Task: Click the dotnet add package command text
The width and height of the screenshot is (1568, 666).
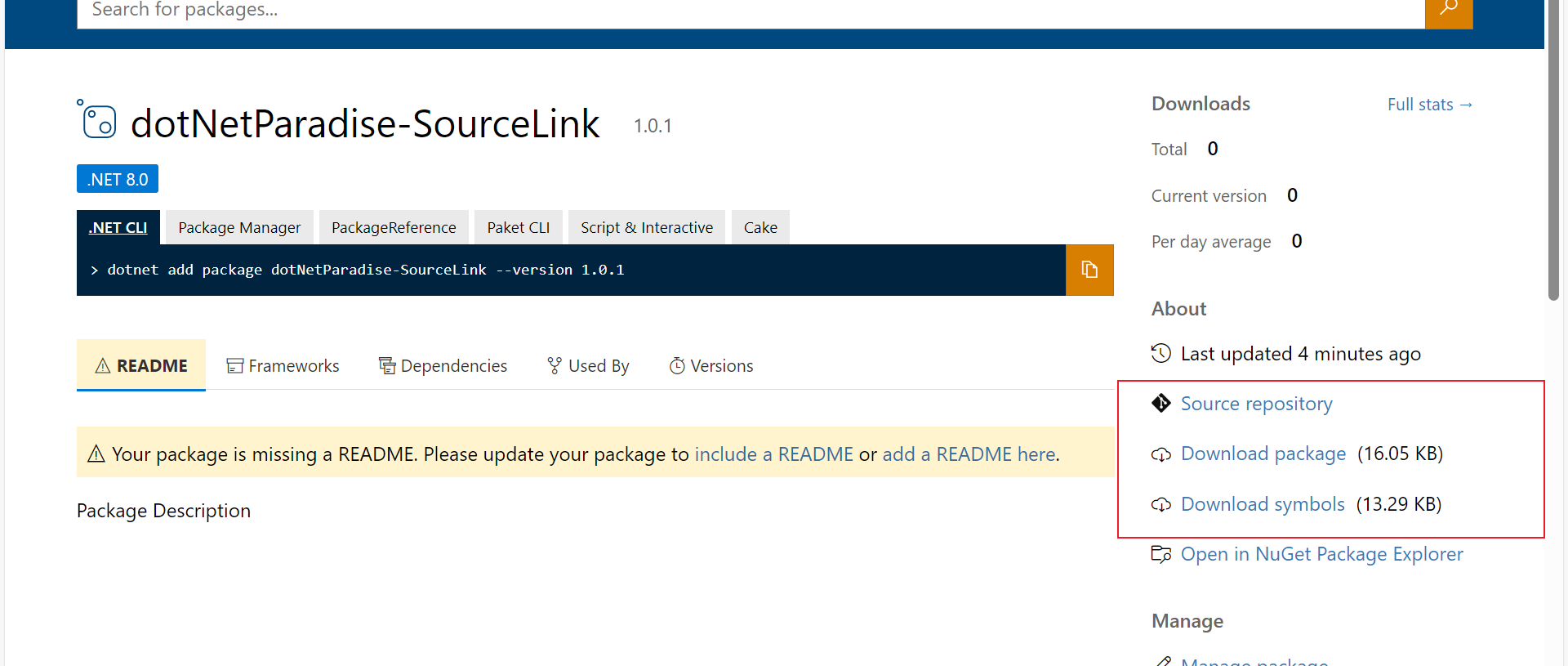Action: tap(366, 270)
